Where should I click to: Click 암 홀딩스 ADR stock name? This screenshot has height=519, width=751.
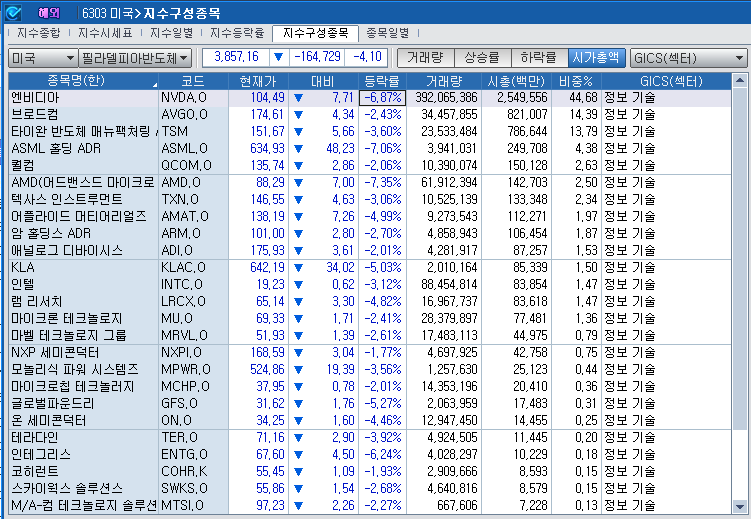coord(51,233)
